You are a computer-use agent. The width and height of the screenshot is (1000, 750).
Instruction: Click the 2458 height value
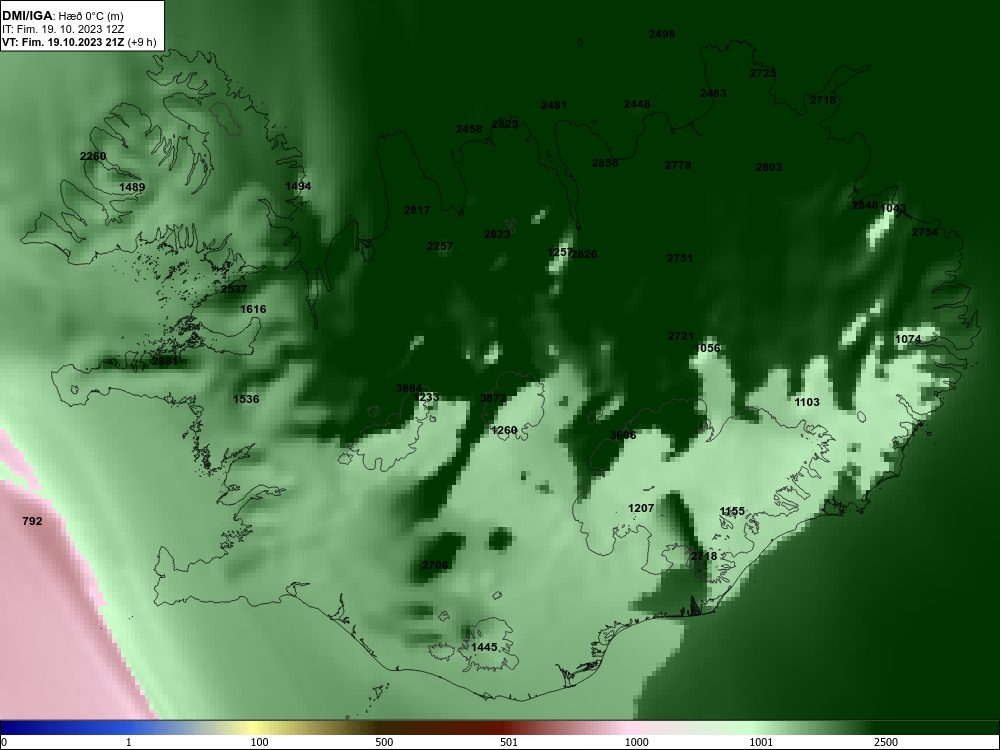[x=469, y=129]
